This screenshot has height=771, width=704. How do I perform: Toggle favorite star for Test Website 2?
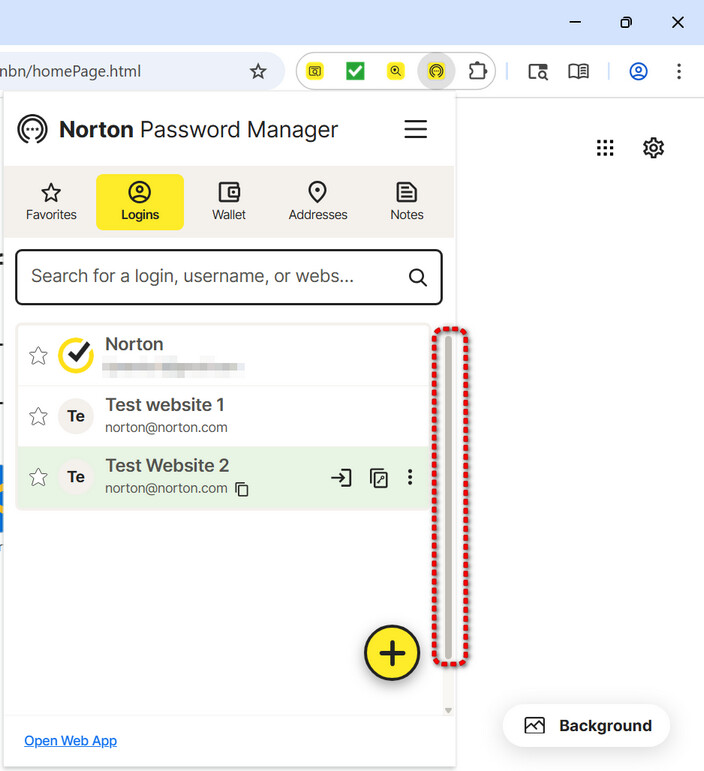pyautogui.click(x=38, y=477)
